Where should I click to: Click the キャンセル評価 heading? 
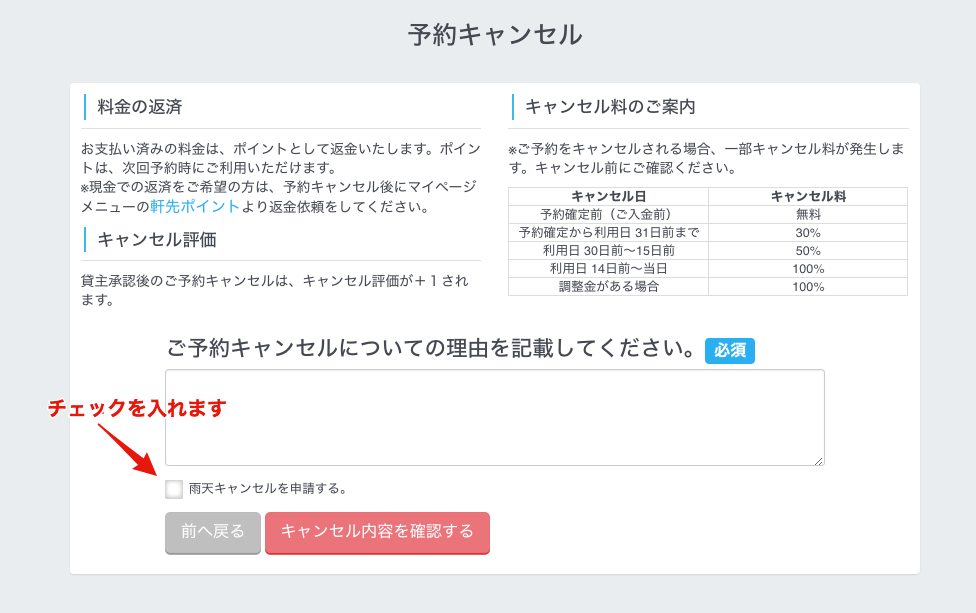pyautogui.click(x=157, y=240)
